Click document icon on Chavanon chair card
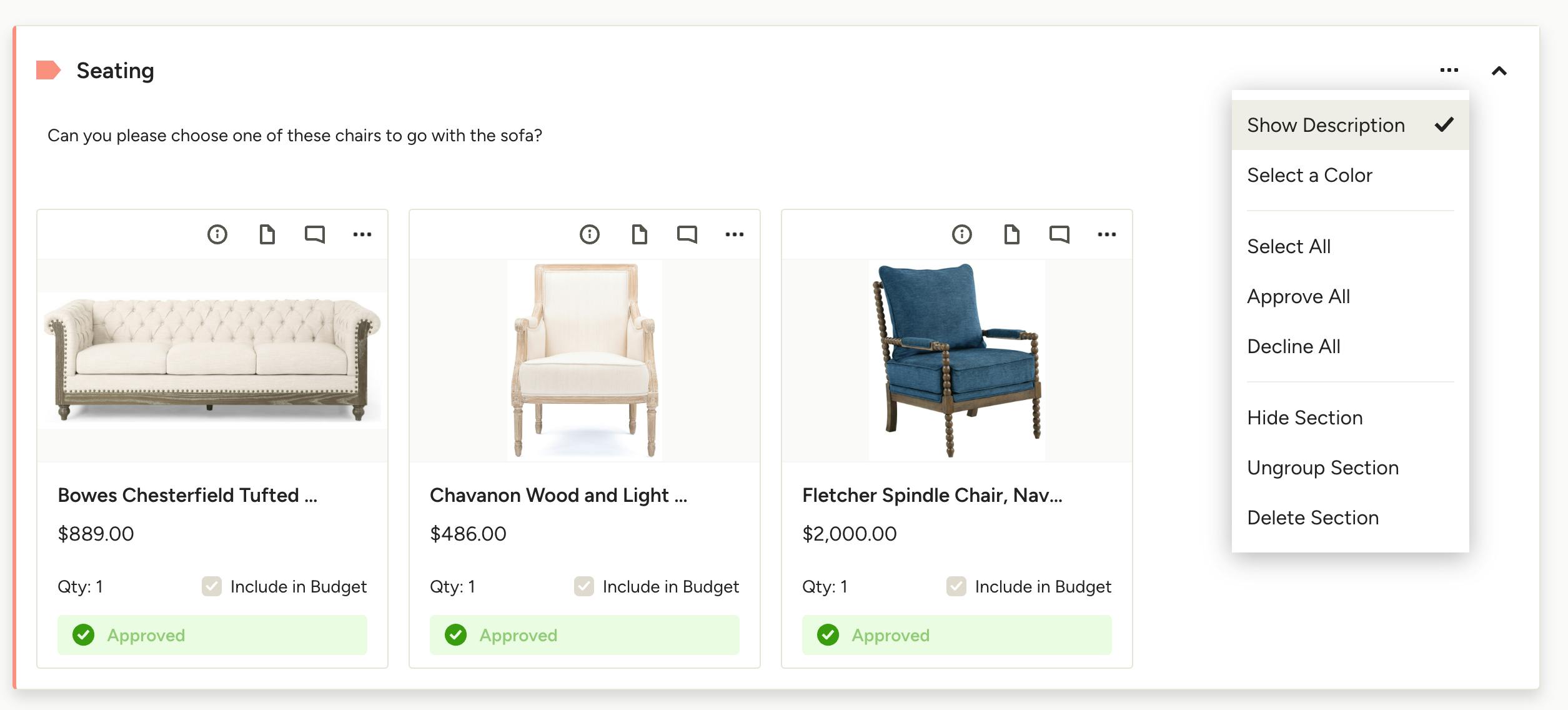 pyautogui.click(x=639, y=234)
